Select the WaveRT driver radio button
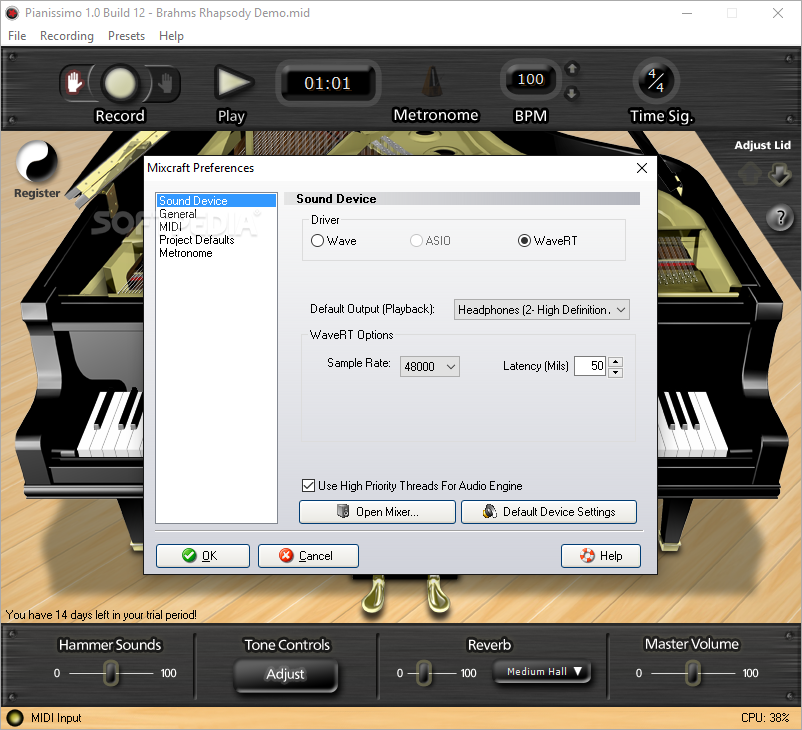This screenshot has width=802, height=730. 524,240
